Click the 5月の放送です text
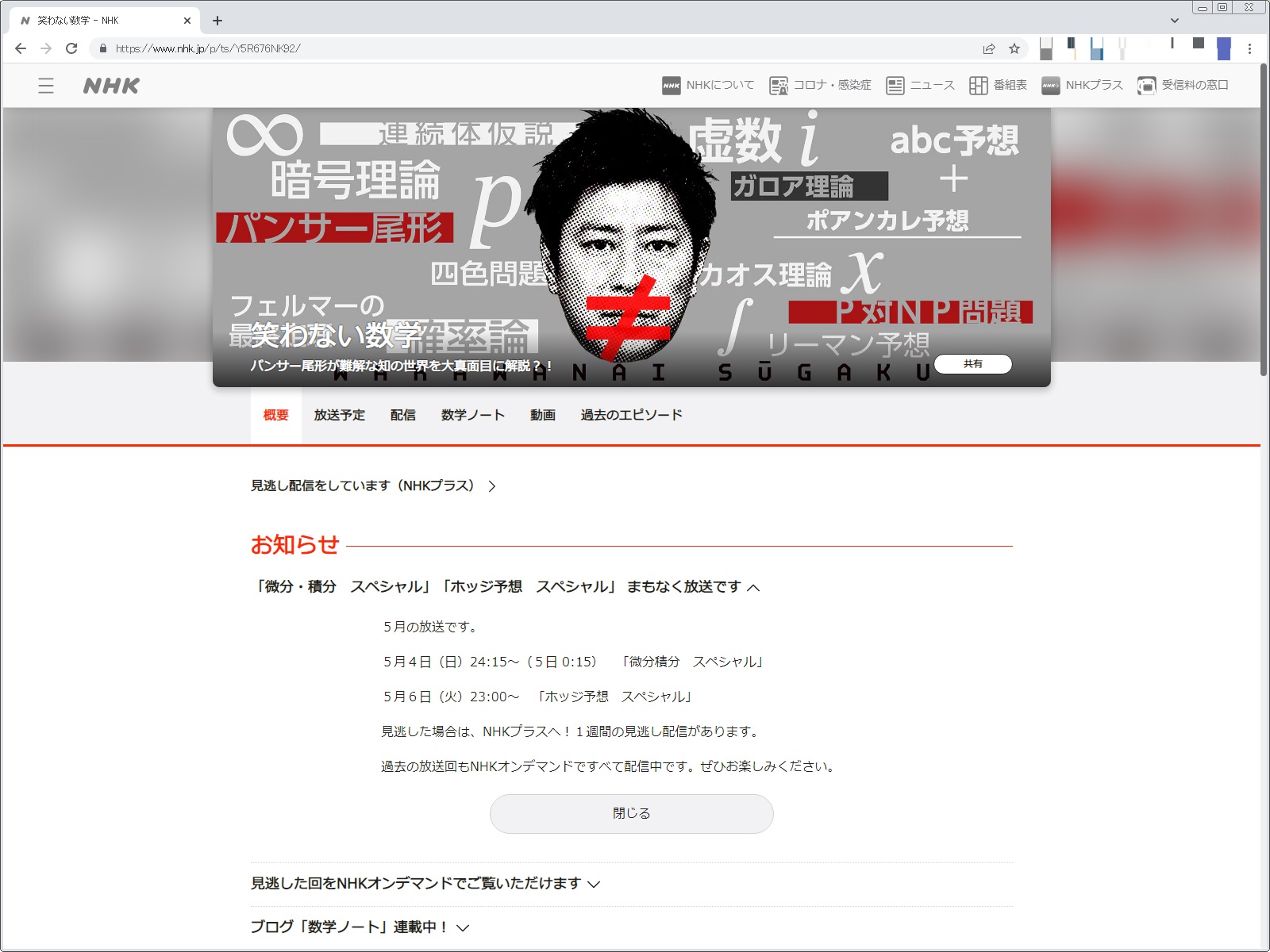Image resolution: width=1270 pixels, height=952 pixels. (x=432, y=627)
